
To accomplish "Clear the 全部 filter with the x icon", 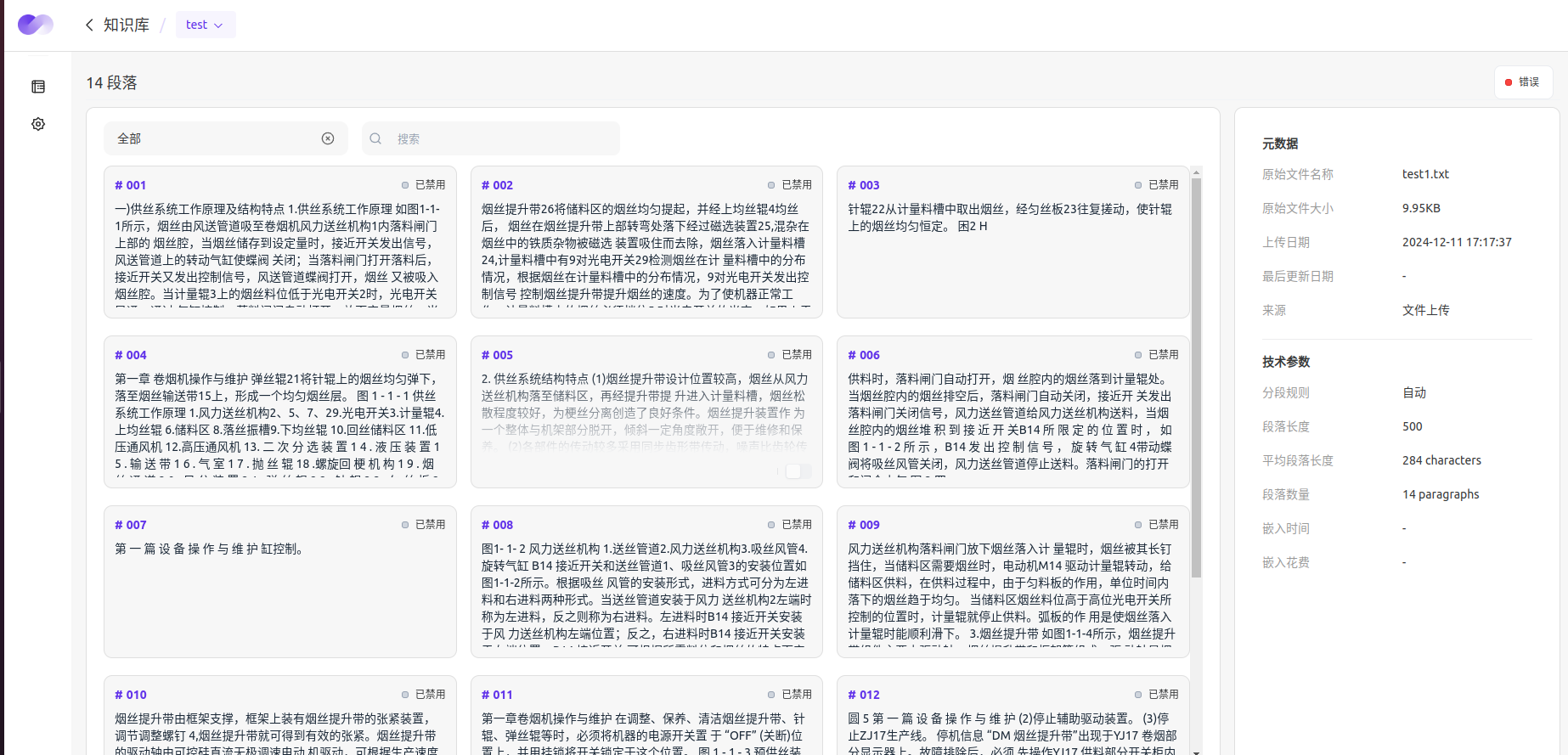I will point(328,138).
